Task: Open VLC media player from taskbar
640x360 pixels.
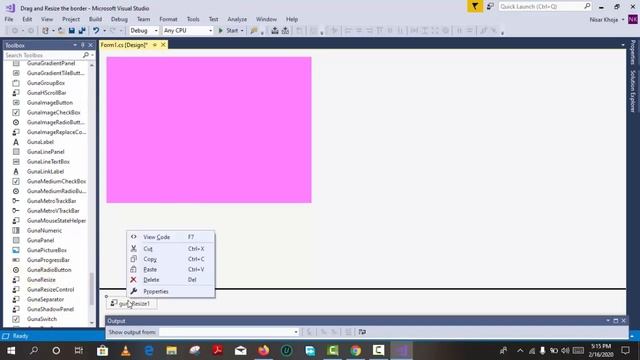Action: [x=126, y=351]
